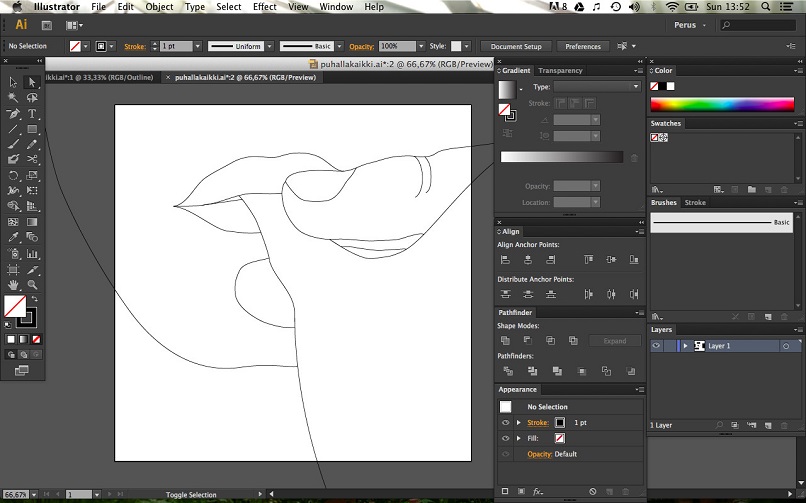Click the Preferences button
The width and height of the screenshot is (806, 503).
point(582,46)
